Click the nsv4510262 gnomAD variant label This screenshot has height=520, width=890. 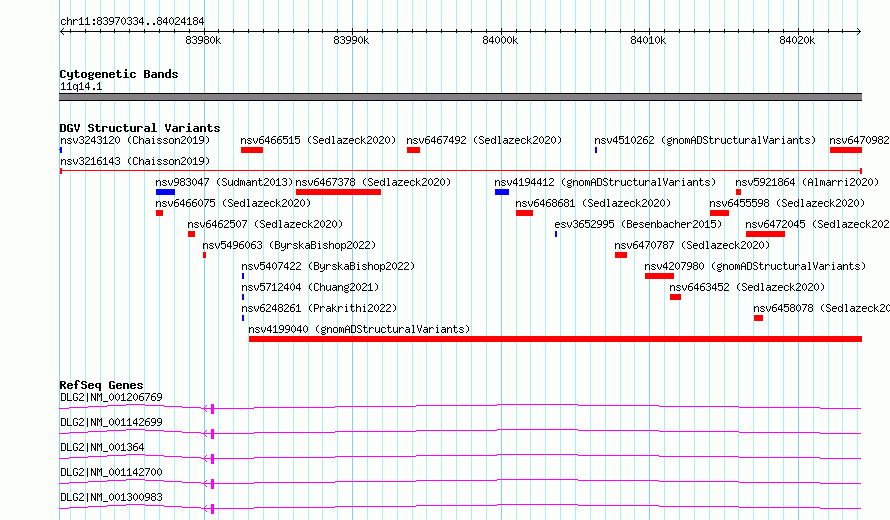(705, 140)
